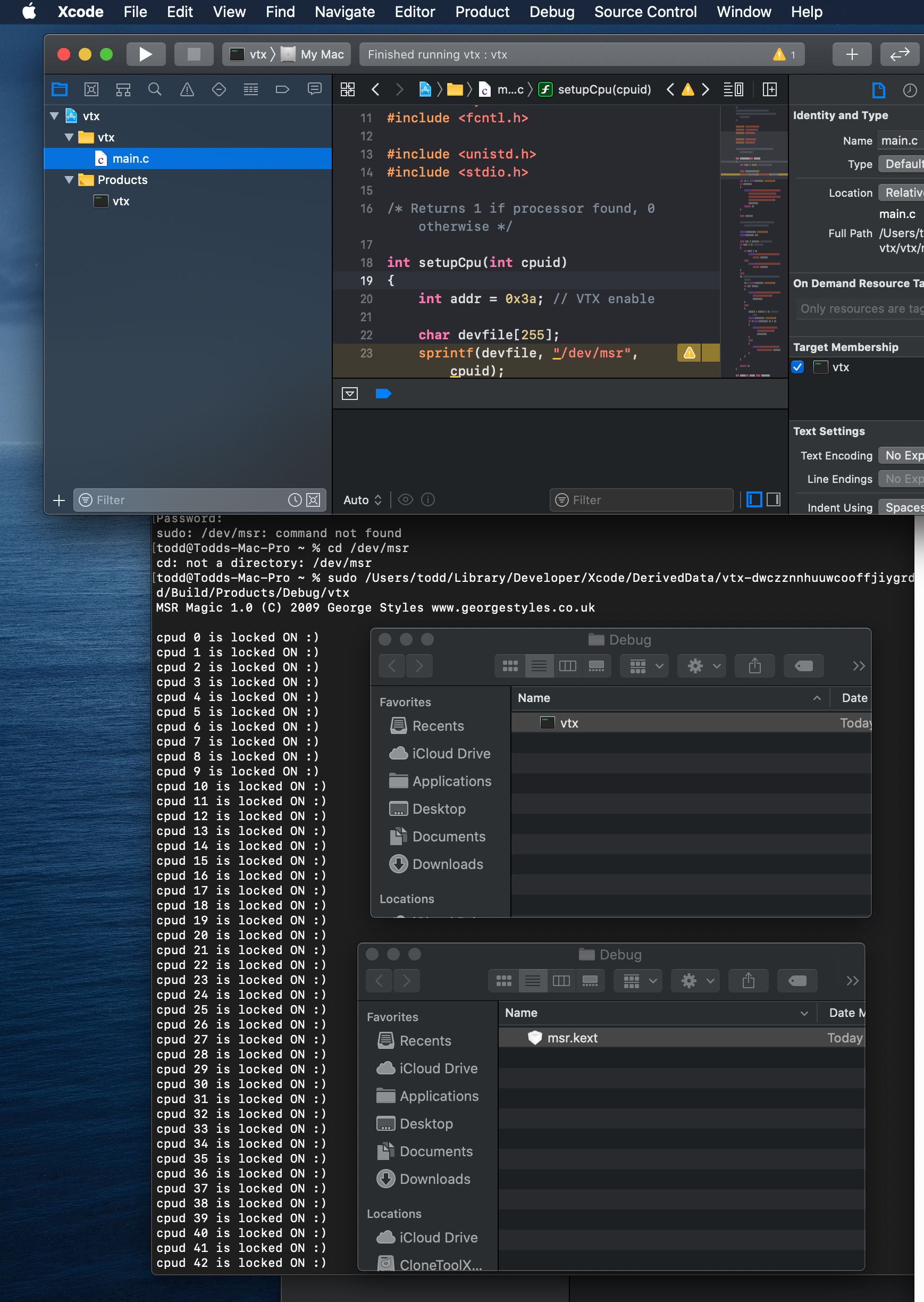Viewport: 924px width, 1302px height.
Task: Go forward in editor history
Action: point(399,89)
